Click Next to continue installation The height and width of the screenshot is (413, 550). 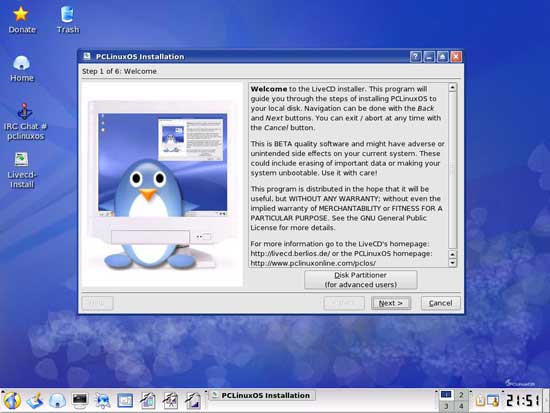point(391,303)
